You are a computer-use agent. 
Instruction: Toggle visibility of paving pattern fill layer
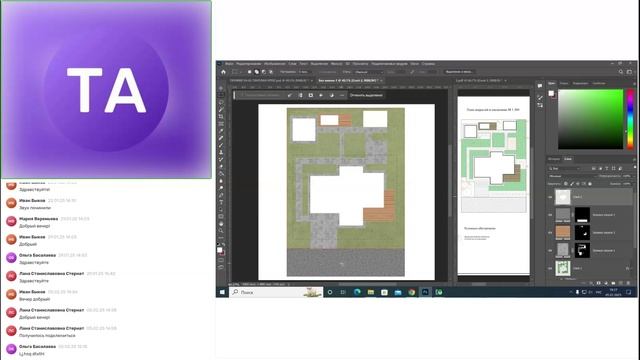[550, 251]
